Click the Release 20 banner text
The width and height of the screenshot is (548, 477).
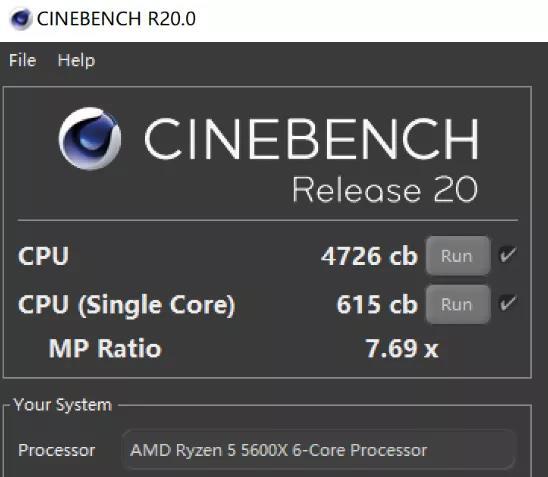point(385,189)
